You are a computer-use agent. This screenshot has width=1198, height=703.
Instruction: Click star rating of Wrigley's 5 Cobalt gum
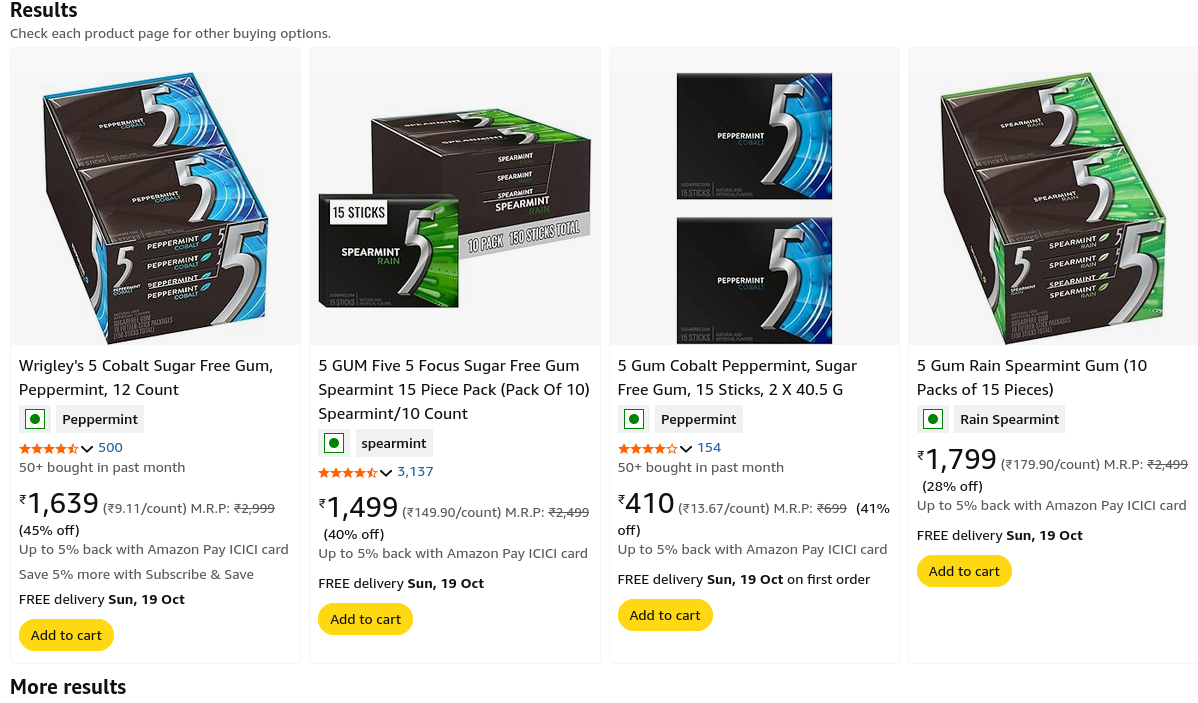coord(48,448)
